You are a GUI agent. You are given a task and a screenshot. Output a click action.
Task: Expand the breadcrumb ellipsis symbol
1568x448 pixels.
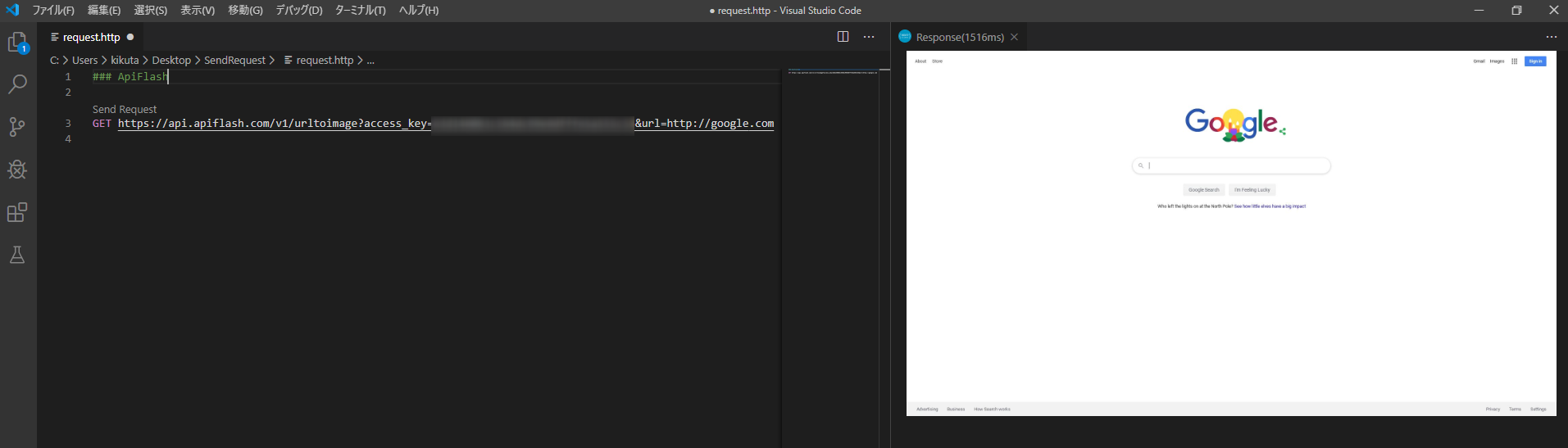tap(370, 60)
